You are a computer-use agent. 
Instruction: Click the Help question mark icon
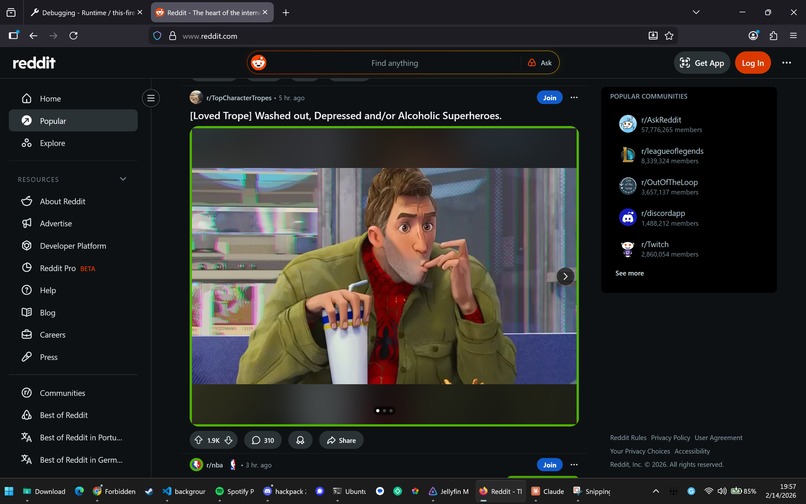[27, 290]
